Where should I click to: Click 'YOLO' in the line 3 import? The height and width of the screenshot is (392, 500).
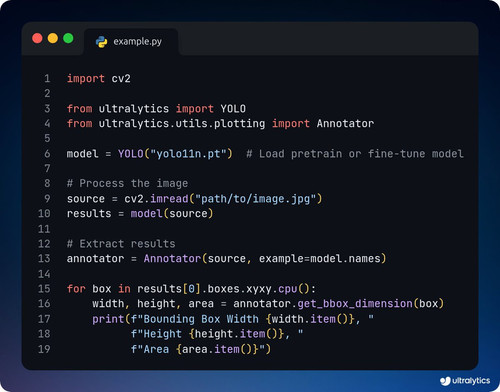(x=233, y=109)
